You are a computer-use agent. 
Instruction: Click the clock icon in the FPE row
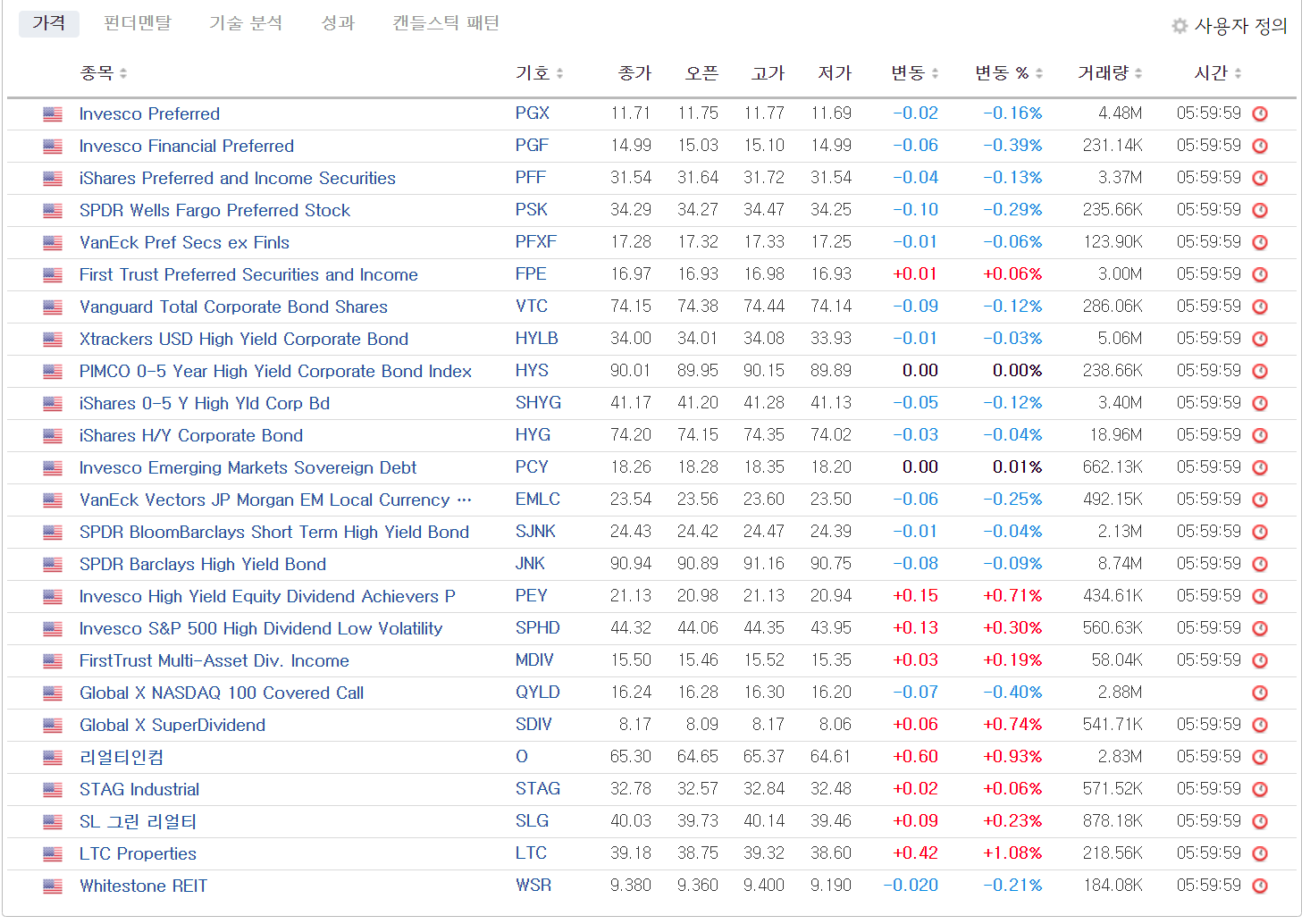(x=1260, y=275)
